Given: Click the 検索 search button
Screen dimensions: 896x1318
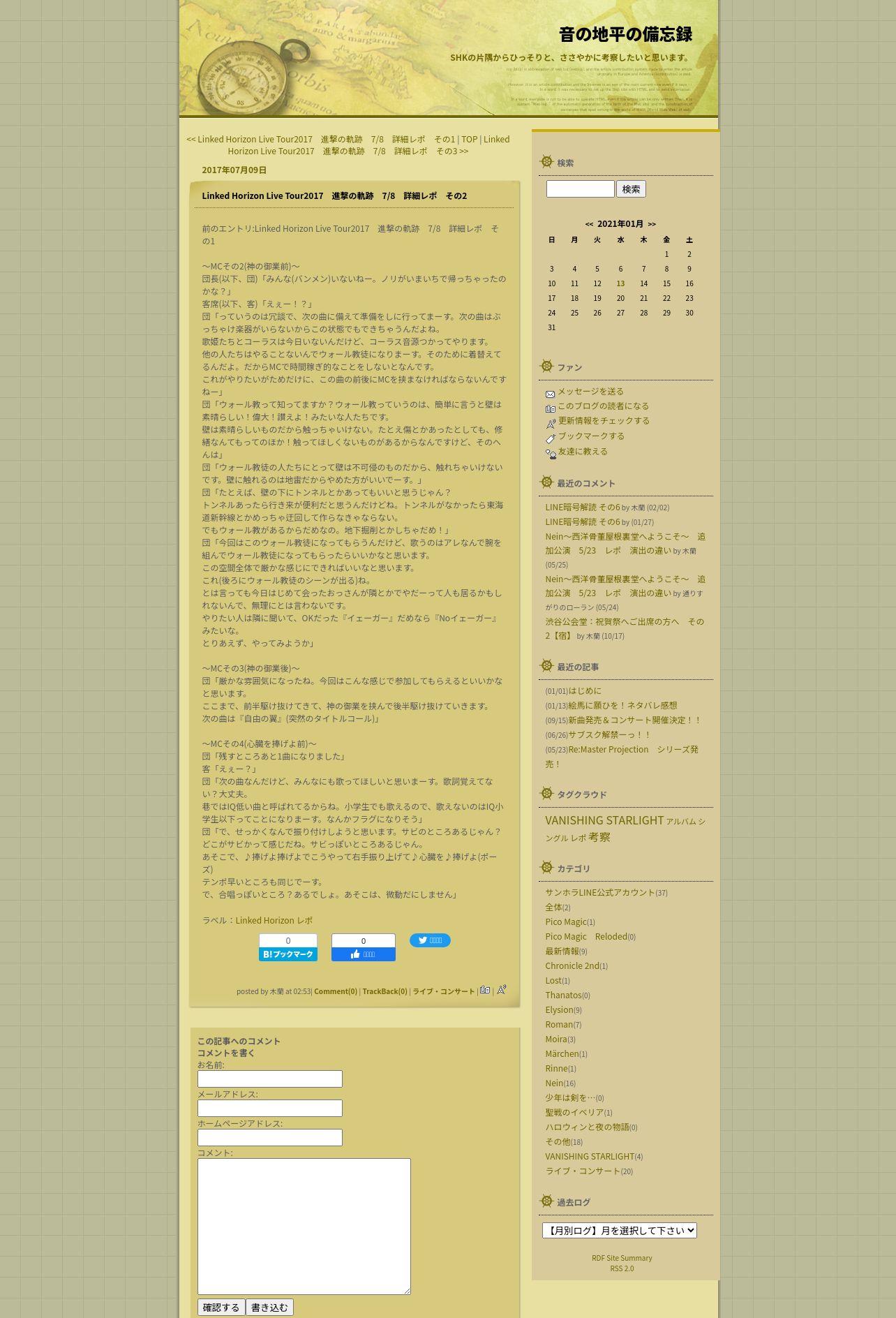Looking at the screenshot, I should click(631, 189).
